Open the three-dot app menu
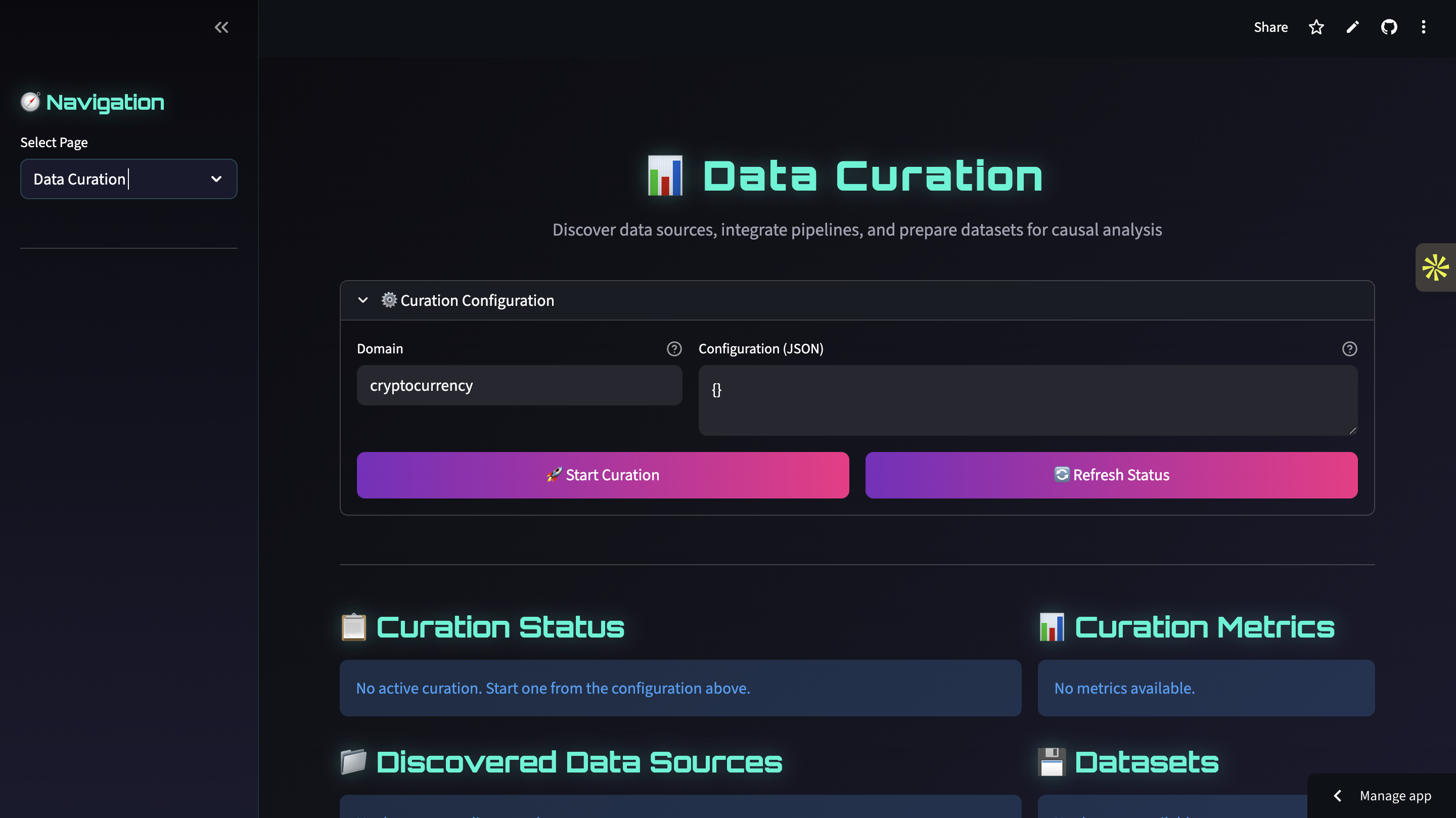1456x818 pixels. point(1423,27)
